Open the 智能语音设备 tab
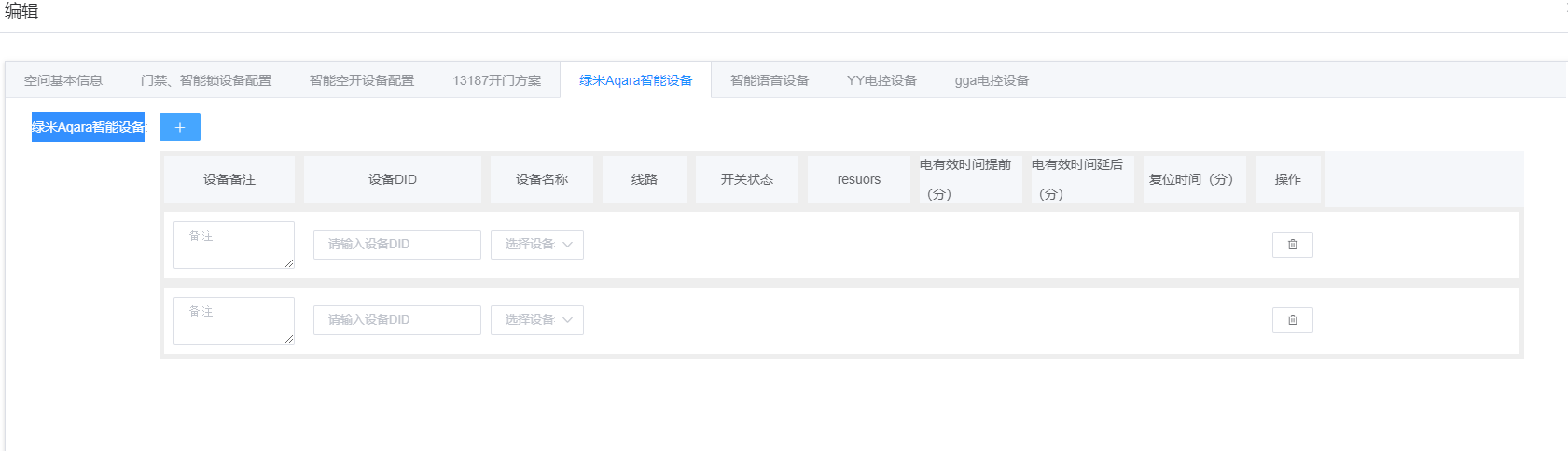The image size is (1568, 451). (770, 80)
